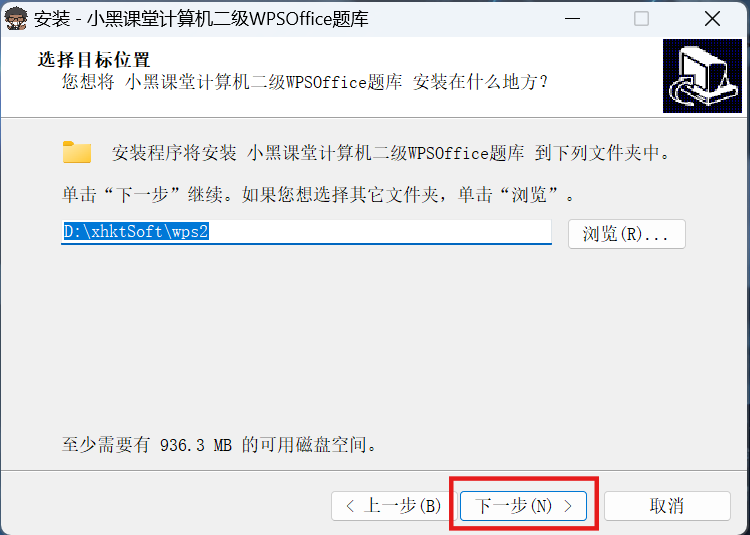
Task: Click the 选择目标位置 heading
Action: [x=94, y=60]
